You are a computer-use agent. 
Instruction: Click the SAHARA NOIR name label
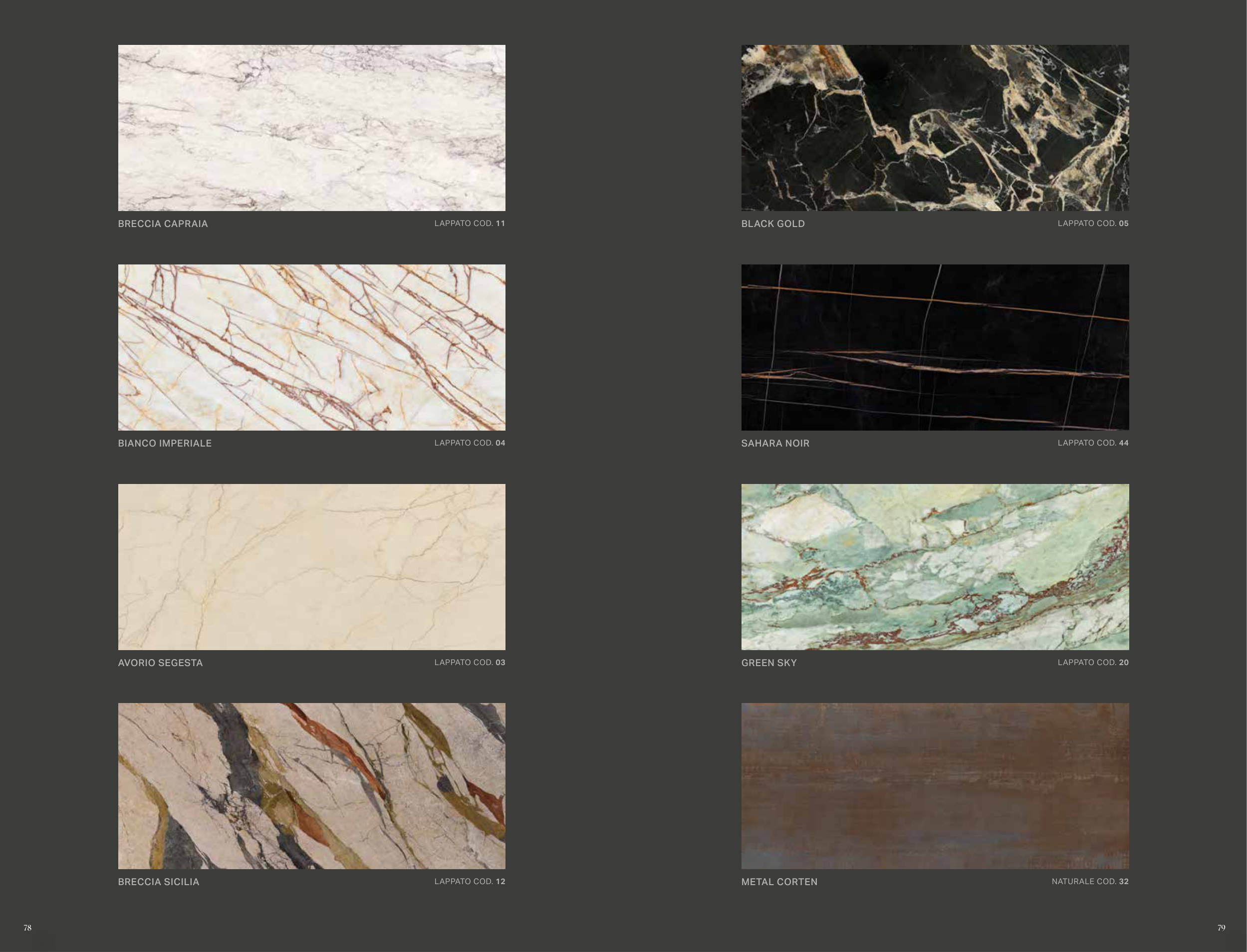coord(775,443)
